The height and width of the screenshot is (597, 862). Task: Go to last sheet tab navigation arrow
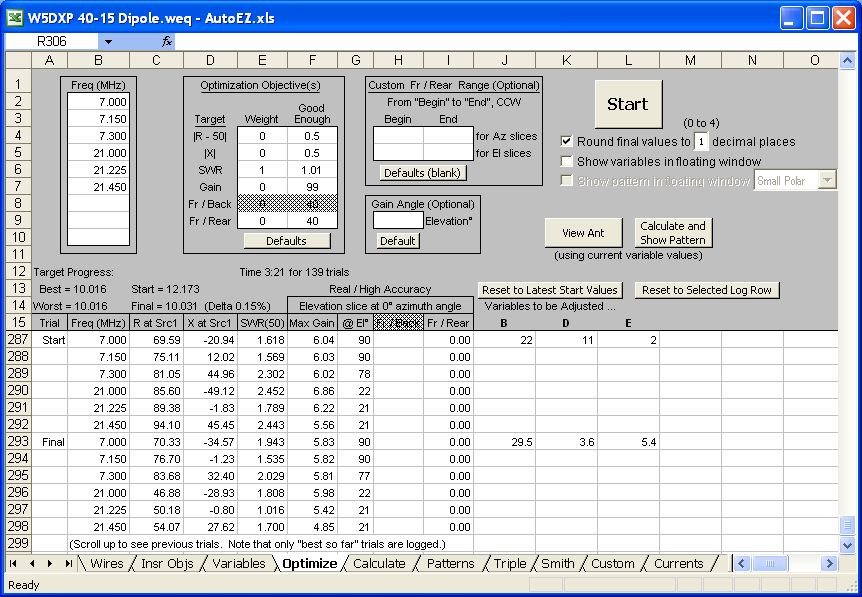(68, 564)
